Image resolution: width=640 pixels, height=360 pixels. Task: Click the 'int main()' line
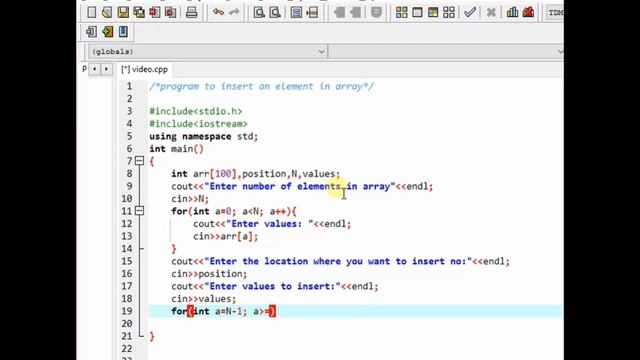176,149
